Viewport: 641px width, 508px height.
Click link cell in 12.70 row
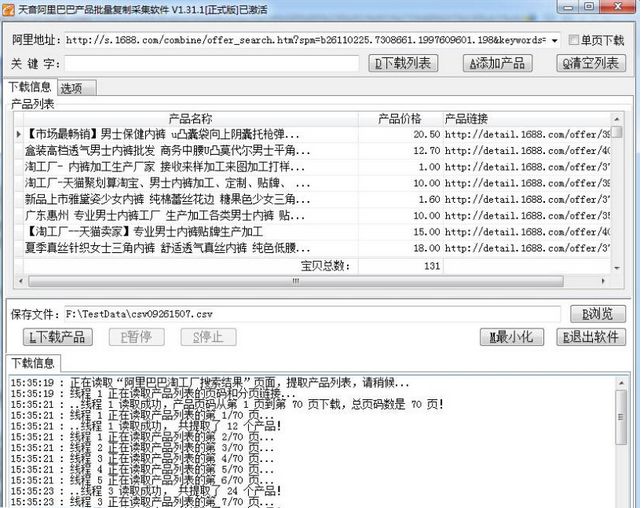pyautogui.click(x=527, y=151)
